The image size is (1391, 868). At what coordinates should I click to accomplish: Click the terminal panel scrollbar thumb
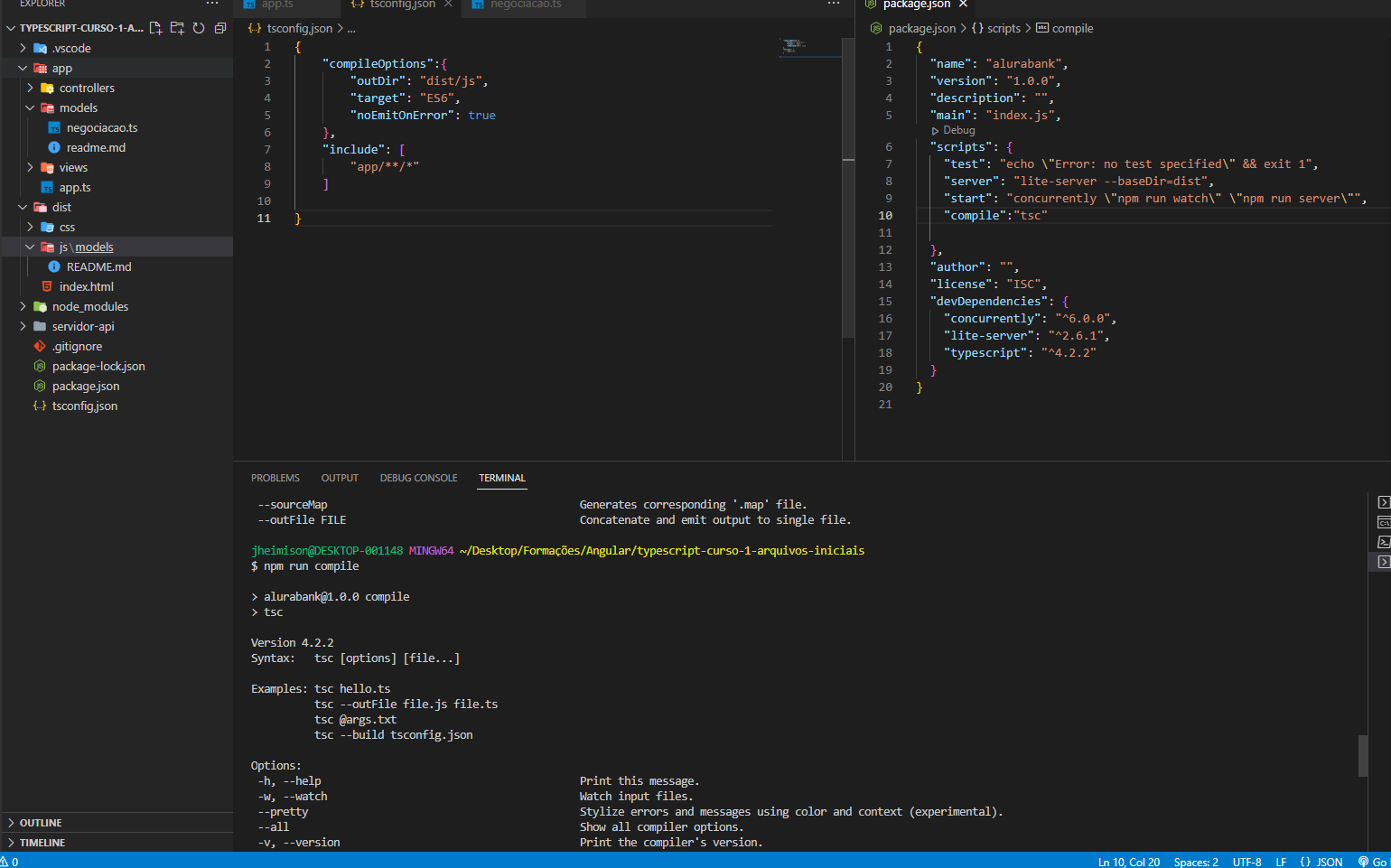point(1363,756)
